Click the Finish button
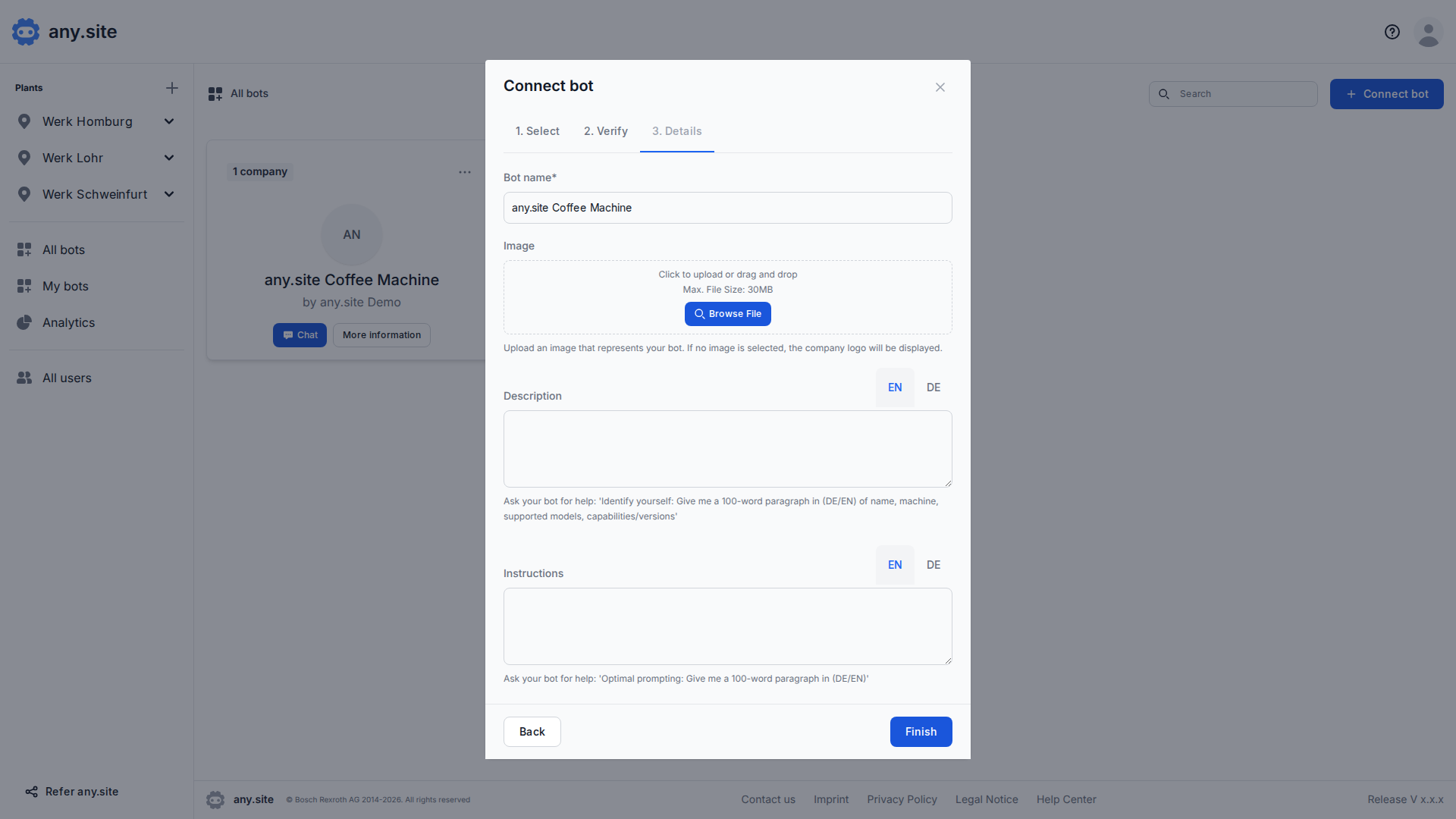The height and width of the screenshot is (819, 1456). click(921, 732)
